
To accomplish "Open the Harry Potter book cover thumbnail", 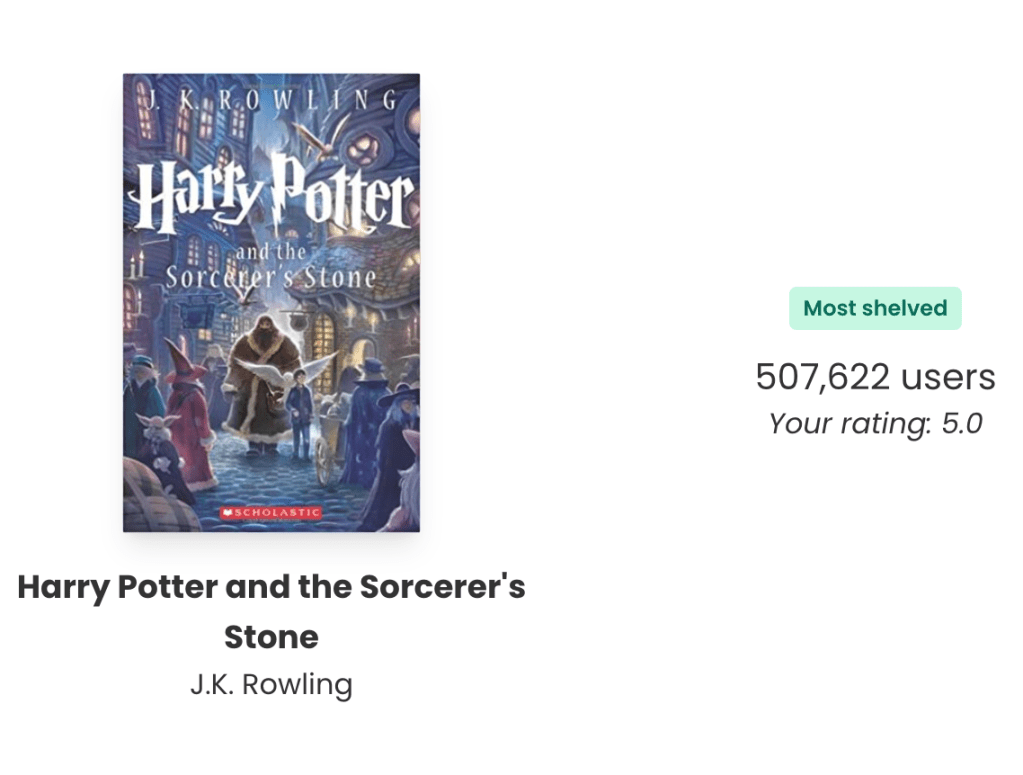I will tap(271, 302).
